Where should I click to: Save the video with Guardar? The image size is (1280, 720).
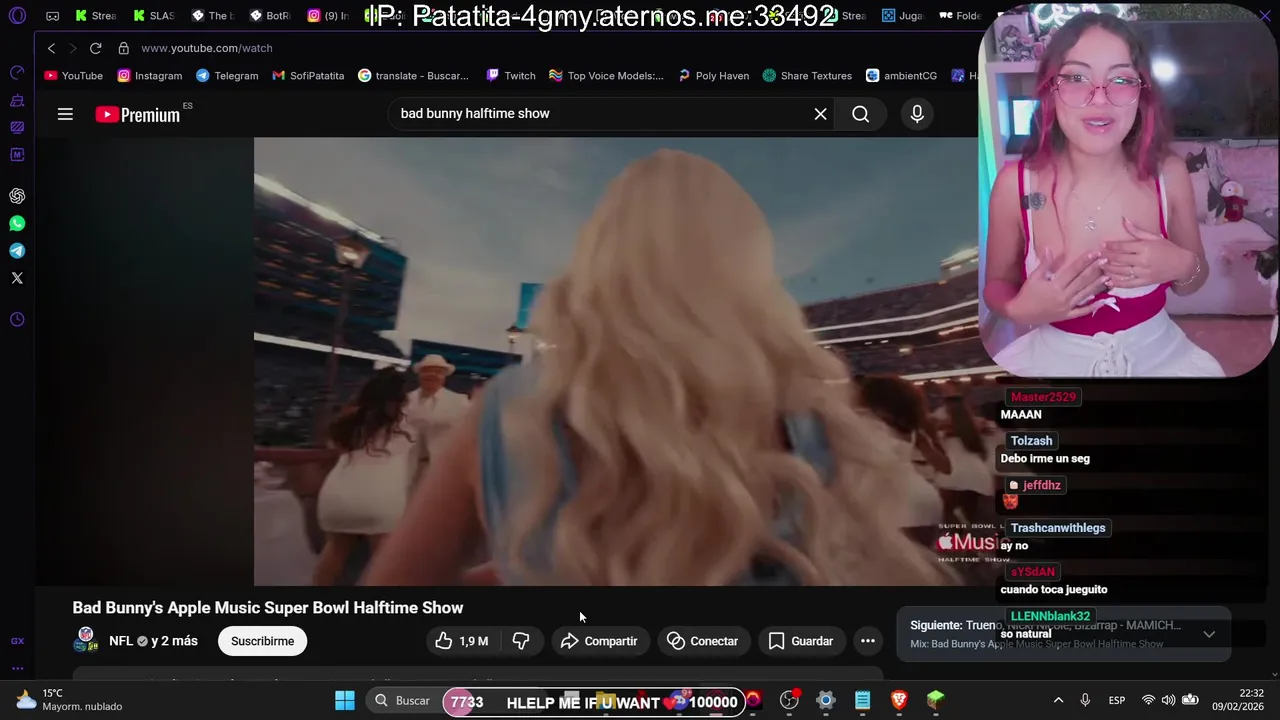800,641
